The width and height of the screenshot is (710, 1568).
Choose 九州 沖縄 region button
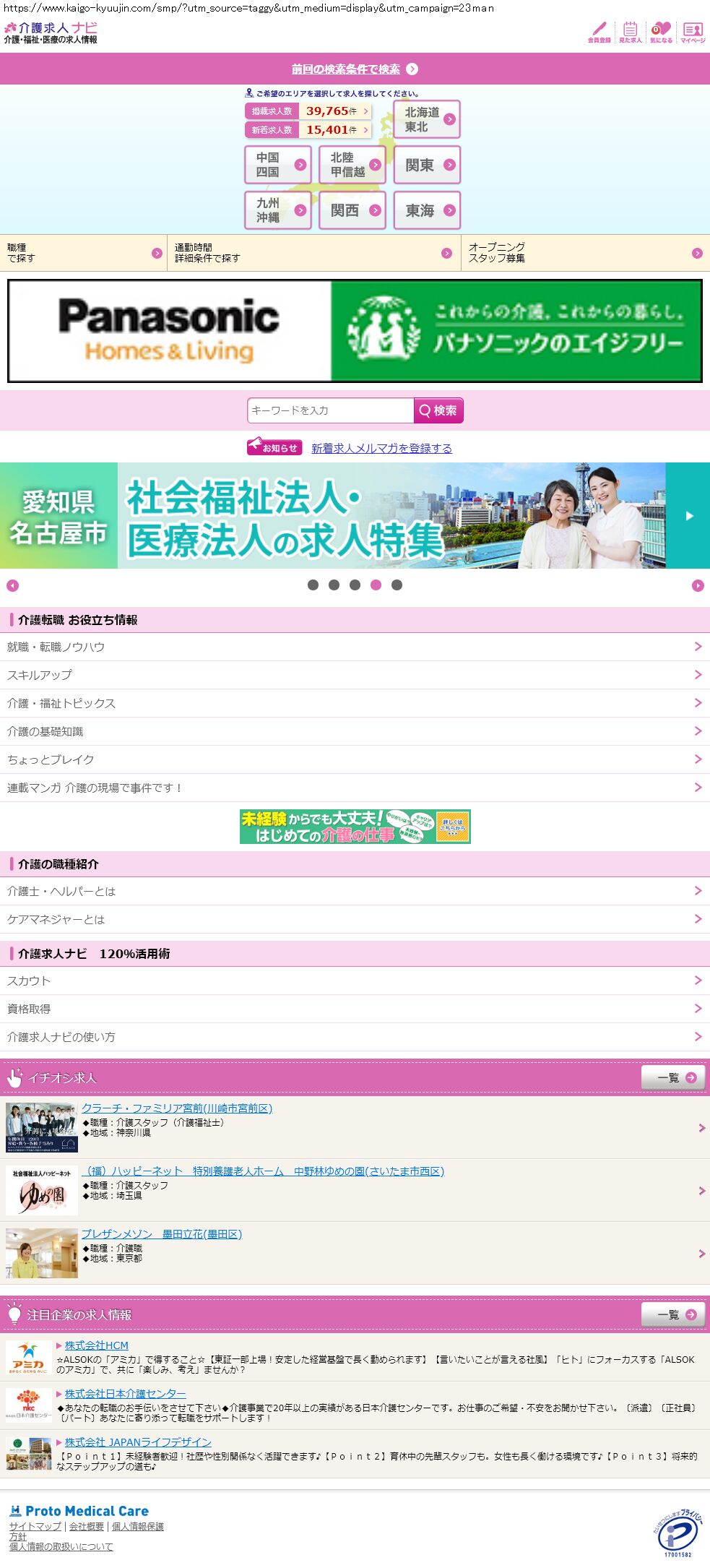pos(278,210)
